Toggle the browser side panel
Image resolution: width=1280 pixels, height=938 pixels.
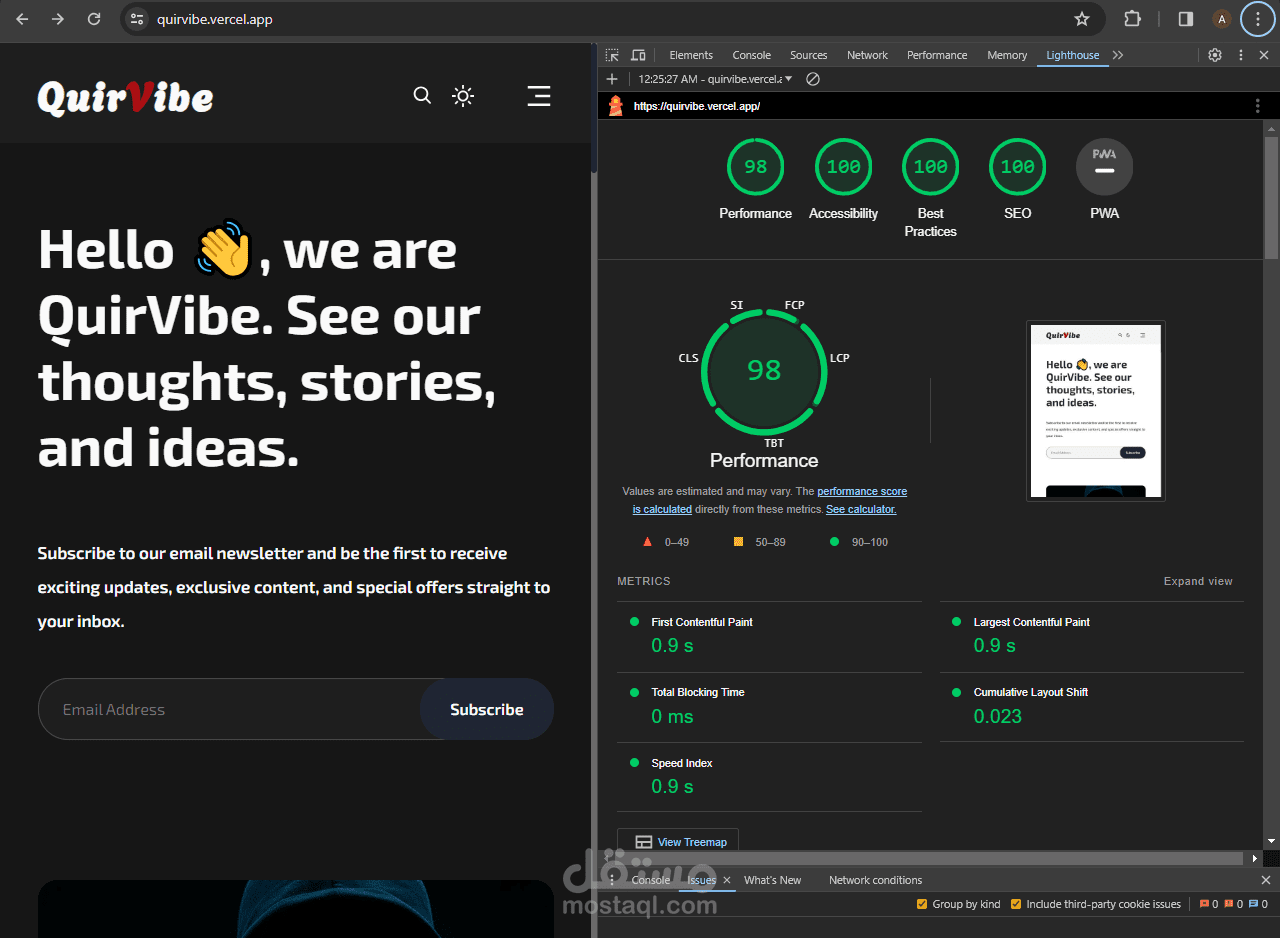point(1185,19)
